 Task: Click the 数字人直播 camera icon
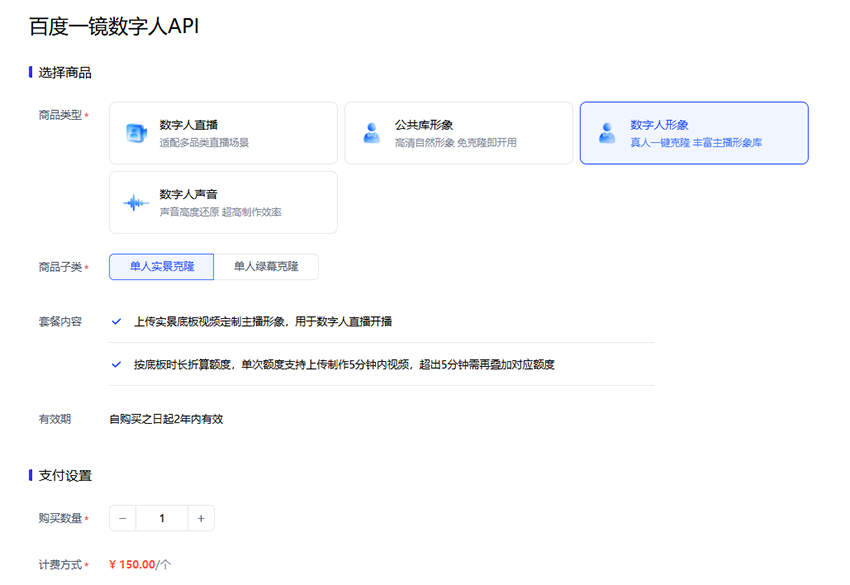pyautogui.click(x=136, y=133)
